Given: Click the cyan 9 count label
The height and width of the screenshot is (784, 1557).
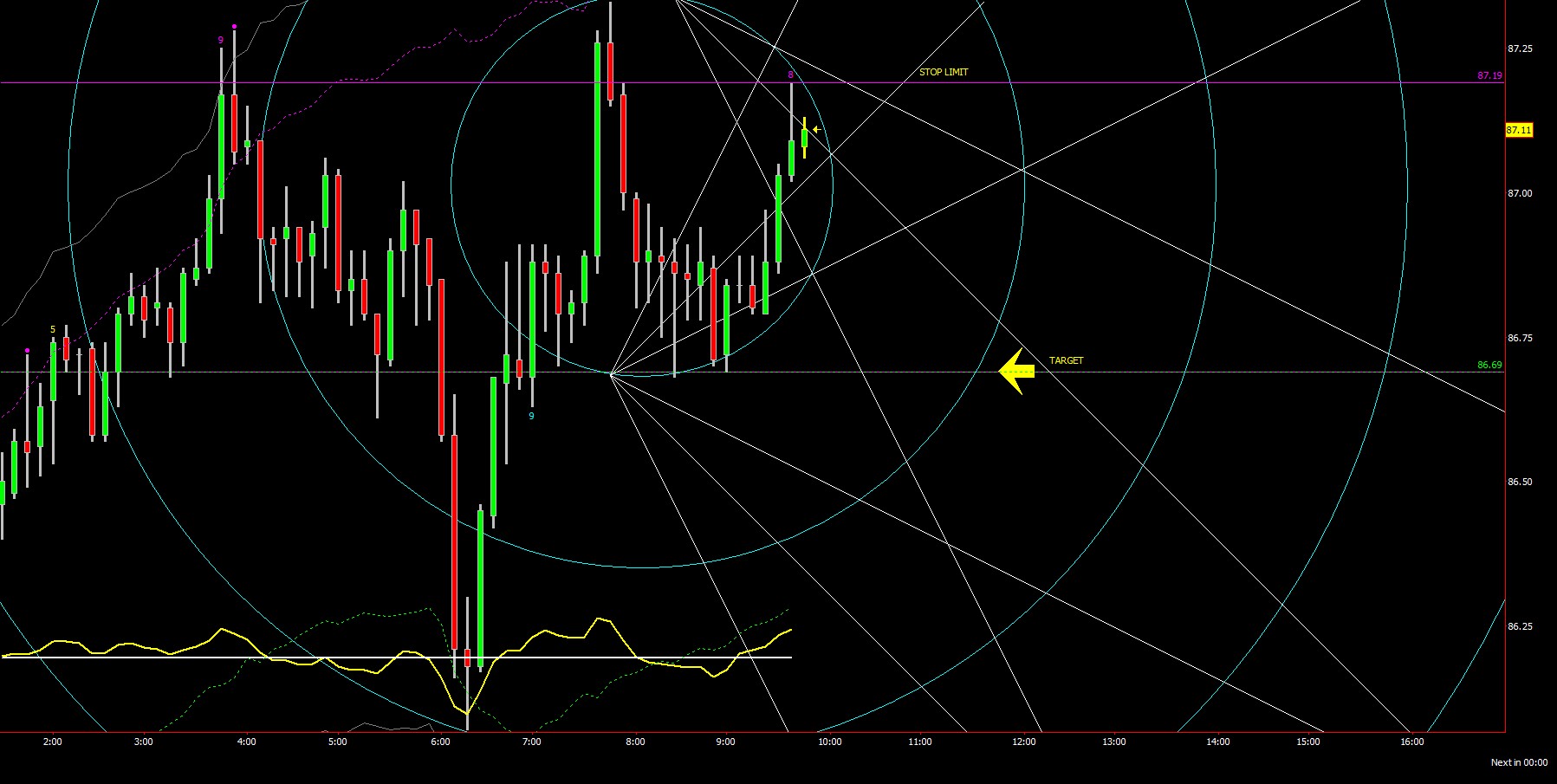Looking at the screenshot, I should click(x=532, y=416).
